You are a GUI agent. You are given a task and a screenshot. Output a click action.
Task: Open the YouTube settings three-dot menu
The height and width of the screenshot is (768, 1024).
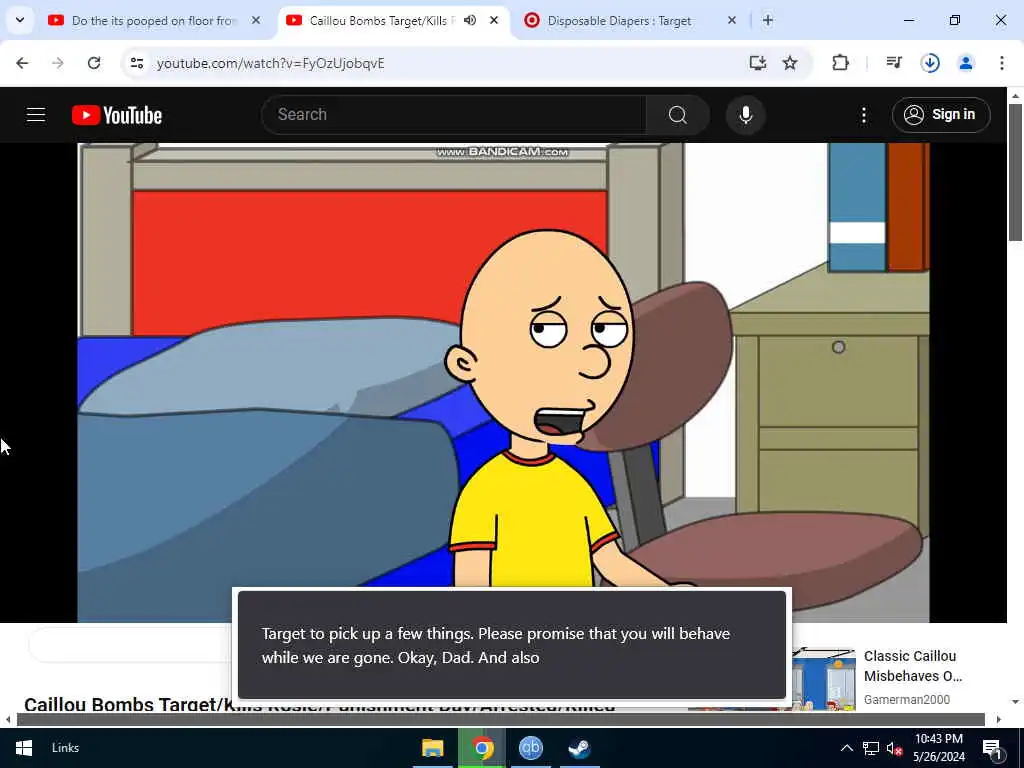pos(864,115)
